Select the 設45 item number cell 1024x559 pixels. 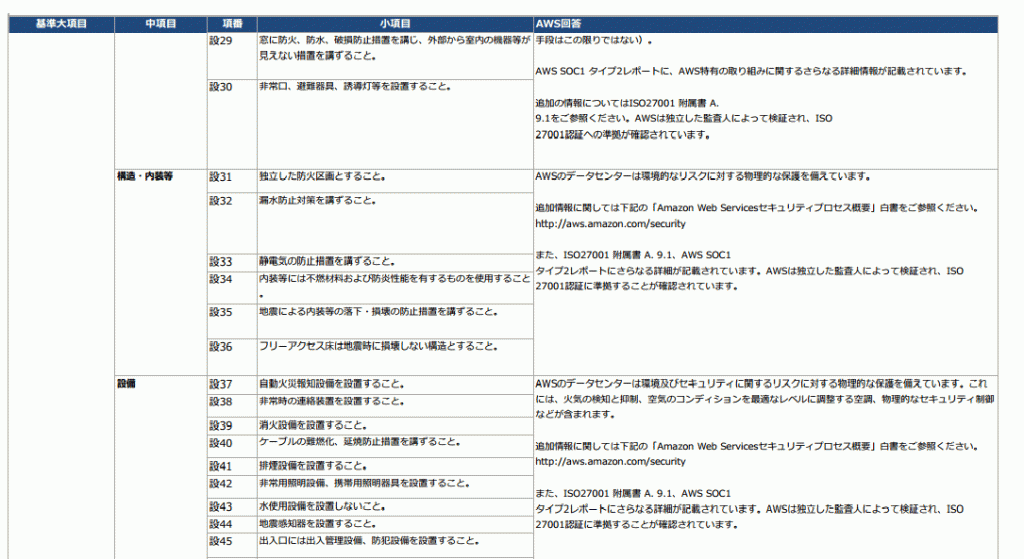tap(232, 545)
